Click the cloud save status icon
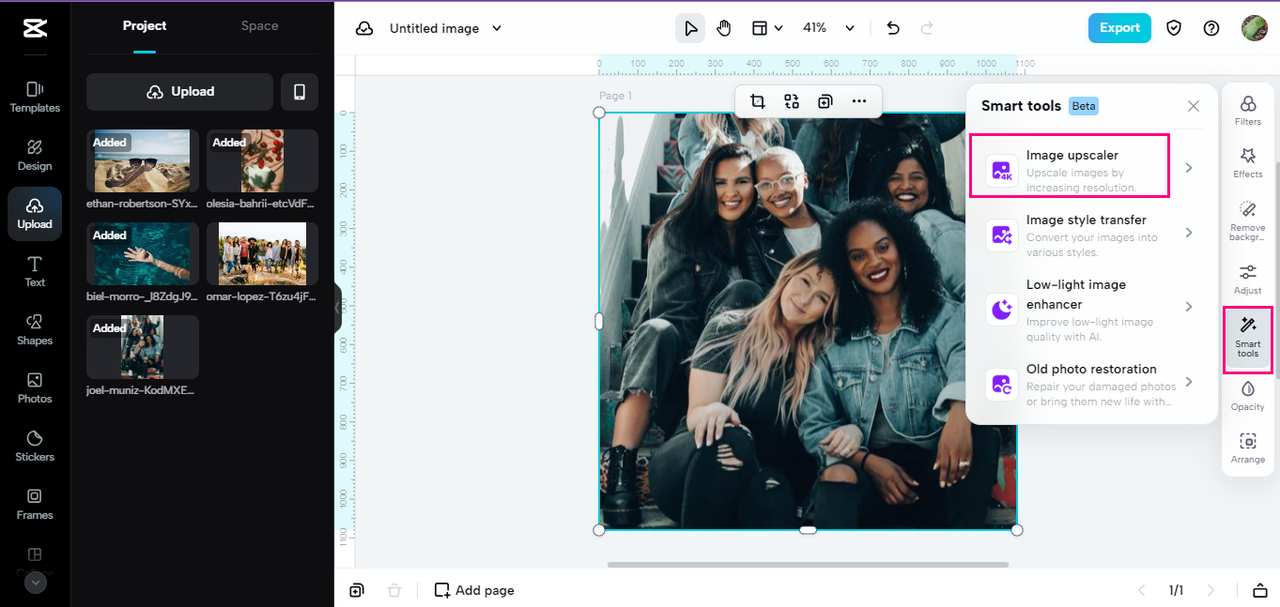Image resolution: width=1280 pixels, height=607 pixels. 365,29
